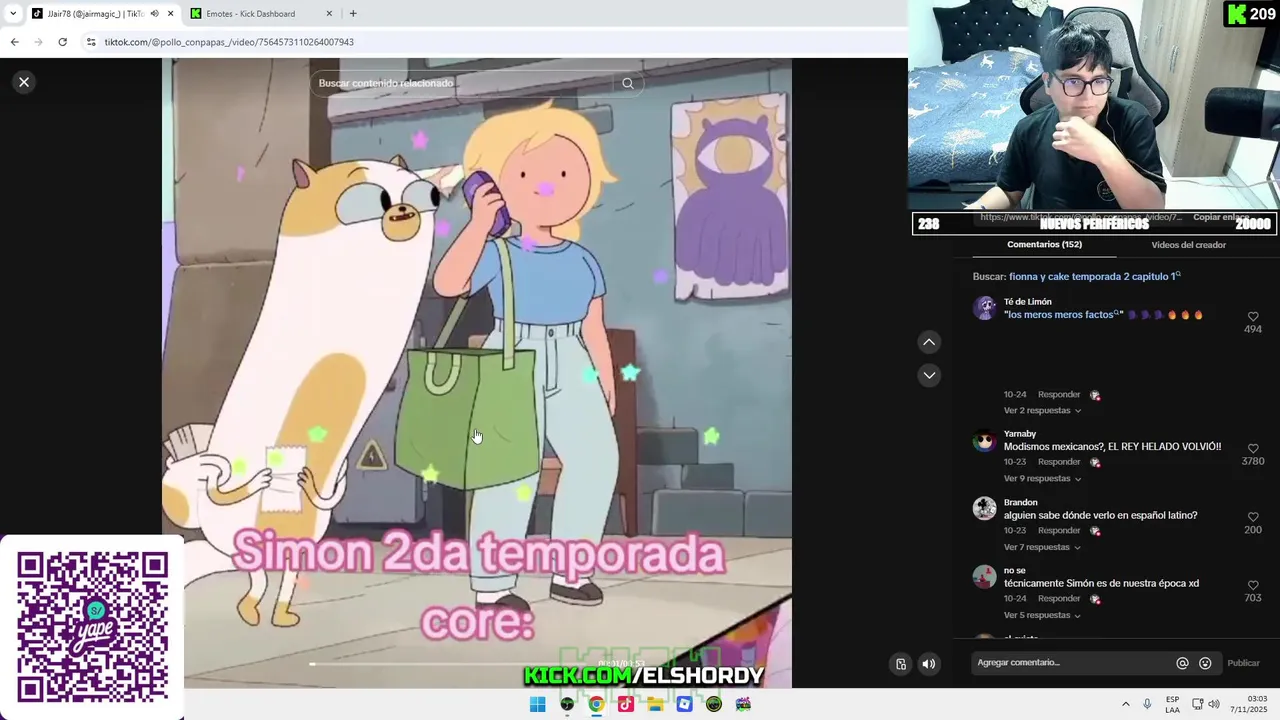This screenshot has height=720, width=1280.
Task: Click the auto-scroll icon beside the volume button
Action: [901, 663]
